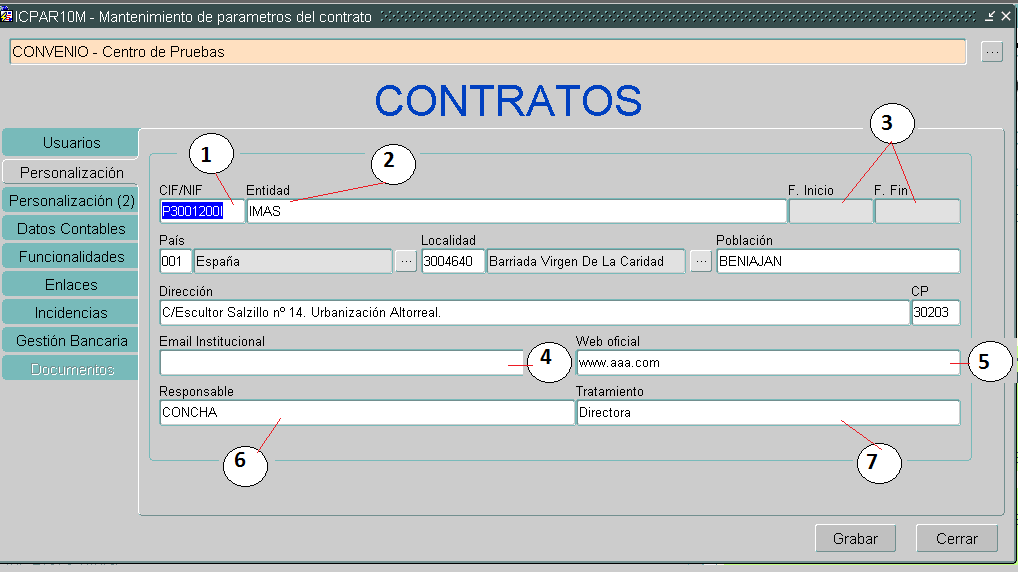This screenshot has width=1018, height=572.
Task: Click the CONTRATOS heading text
Action: pyautogui.click(x=508, y=101)
